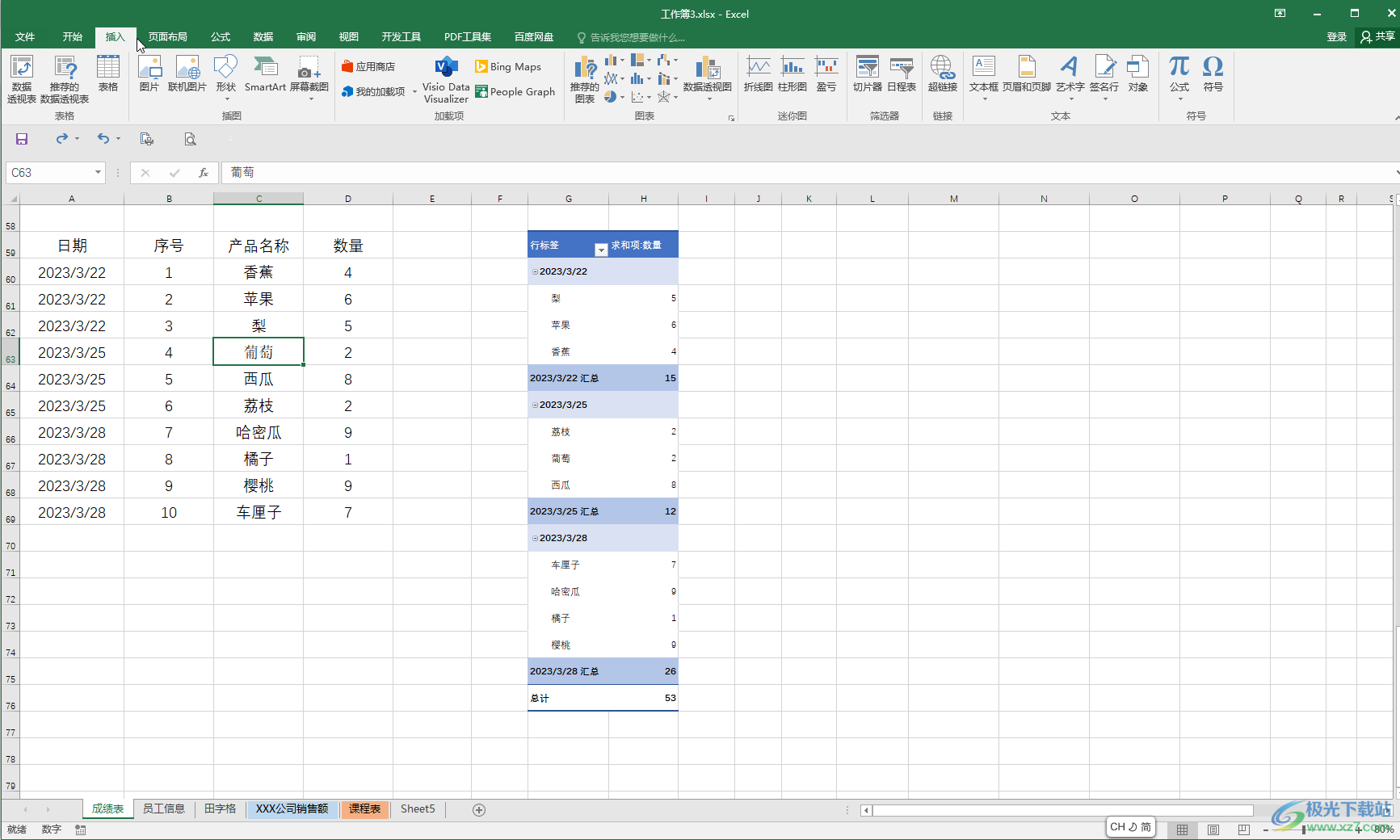Insert a Table (表格)

pos(108,73)
